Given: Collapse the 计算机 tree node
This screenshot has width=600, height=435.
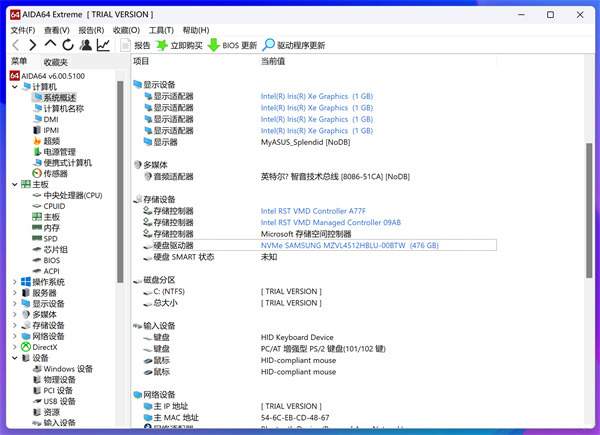Looking at the screenshot, I should pyautogui.click(x=14, y=87).
